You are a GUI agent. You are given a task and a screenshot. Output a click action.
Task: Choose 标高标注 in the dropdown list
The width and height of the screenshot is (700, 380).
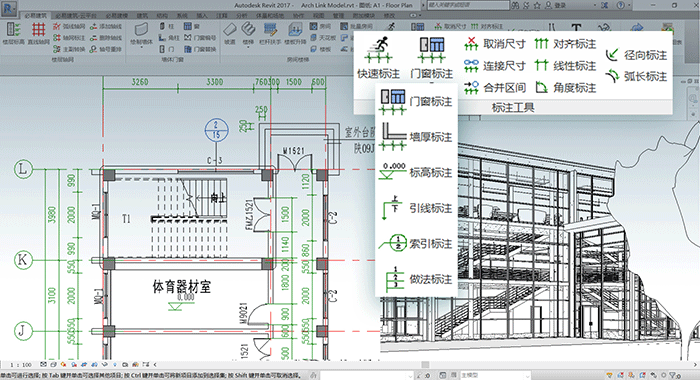click(417, 172)
